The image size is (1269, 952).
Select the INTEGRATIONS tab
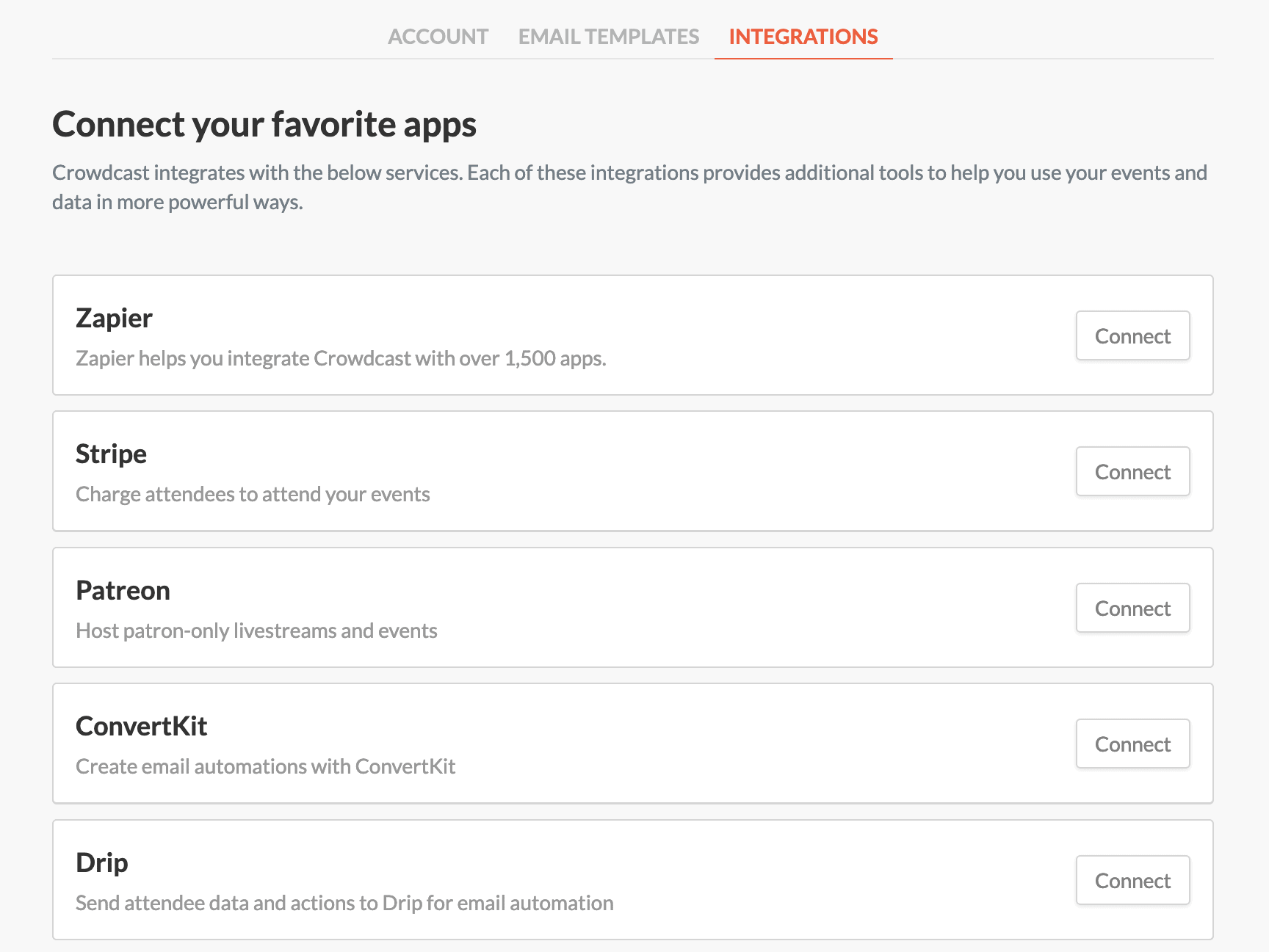(803, 36)
